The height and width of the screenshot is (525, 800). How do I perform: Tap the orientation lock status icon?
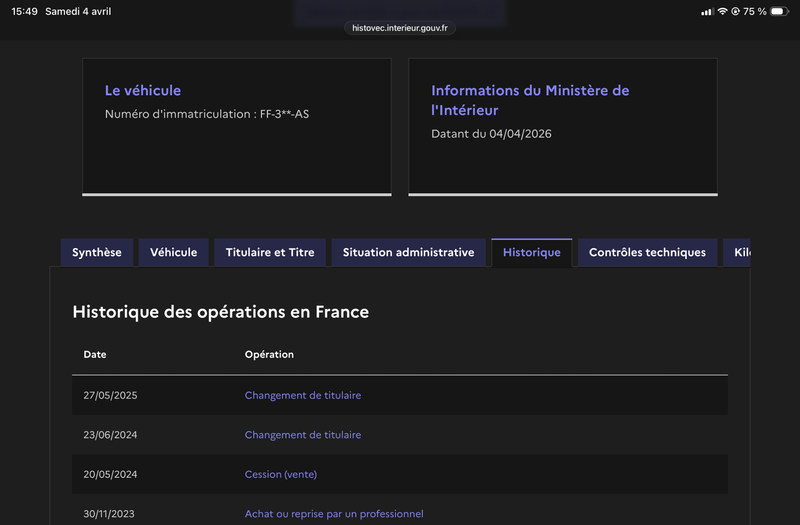[736, 11]
